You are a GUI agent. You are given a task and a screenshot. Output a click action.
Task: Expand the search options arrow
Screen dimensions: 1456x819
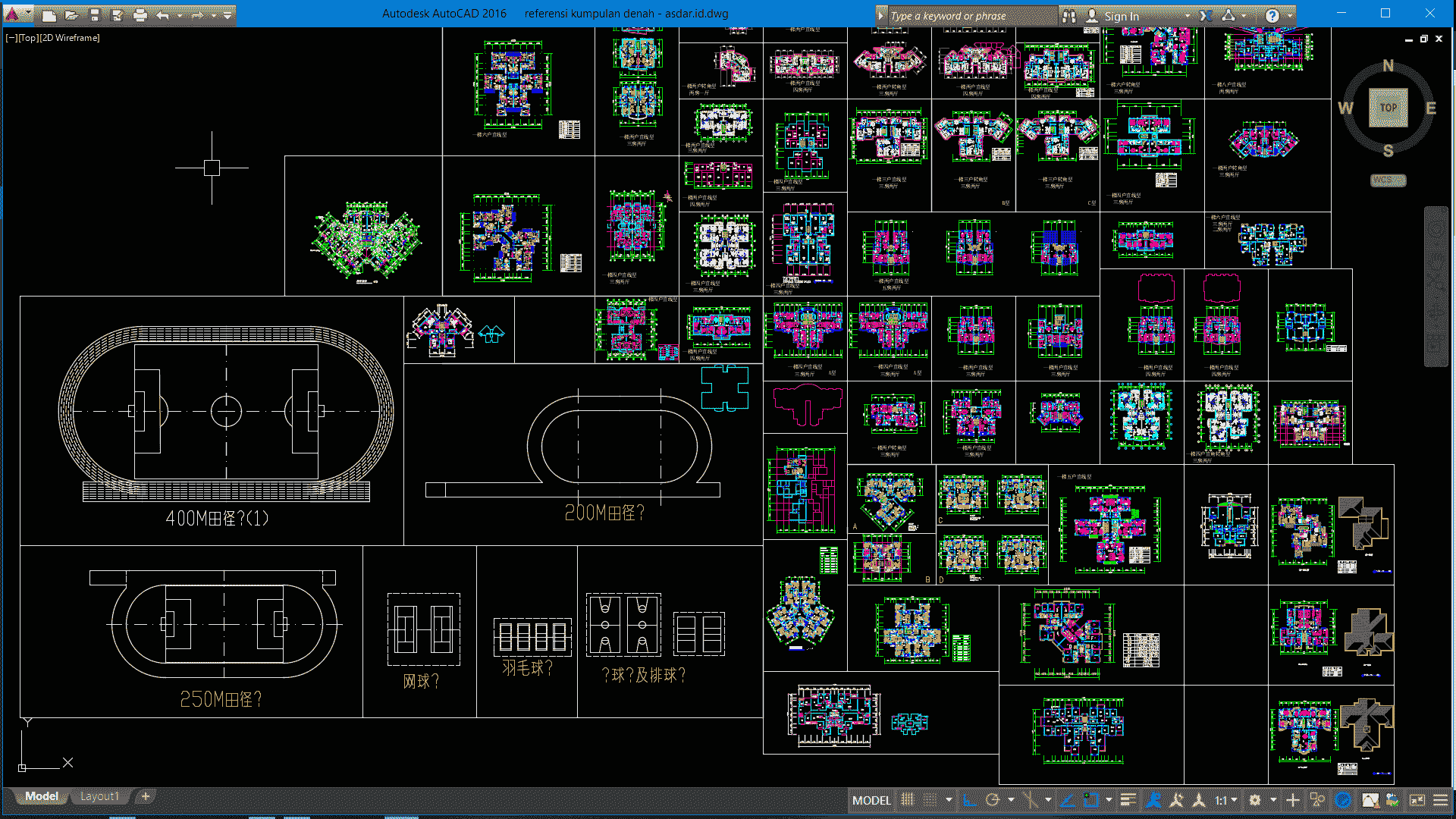tap(881, 15)
